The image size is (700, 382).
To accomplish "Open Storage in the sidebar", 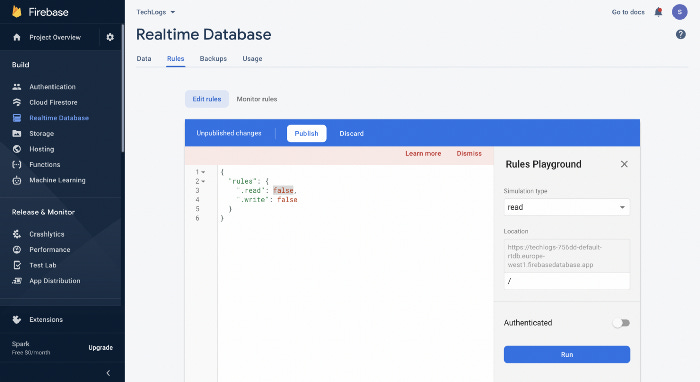I will click(x=42, y=133).
